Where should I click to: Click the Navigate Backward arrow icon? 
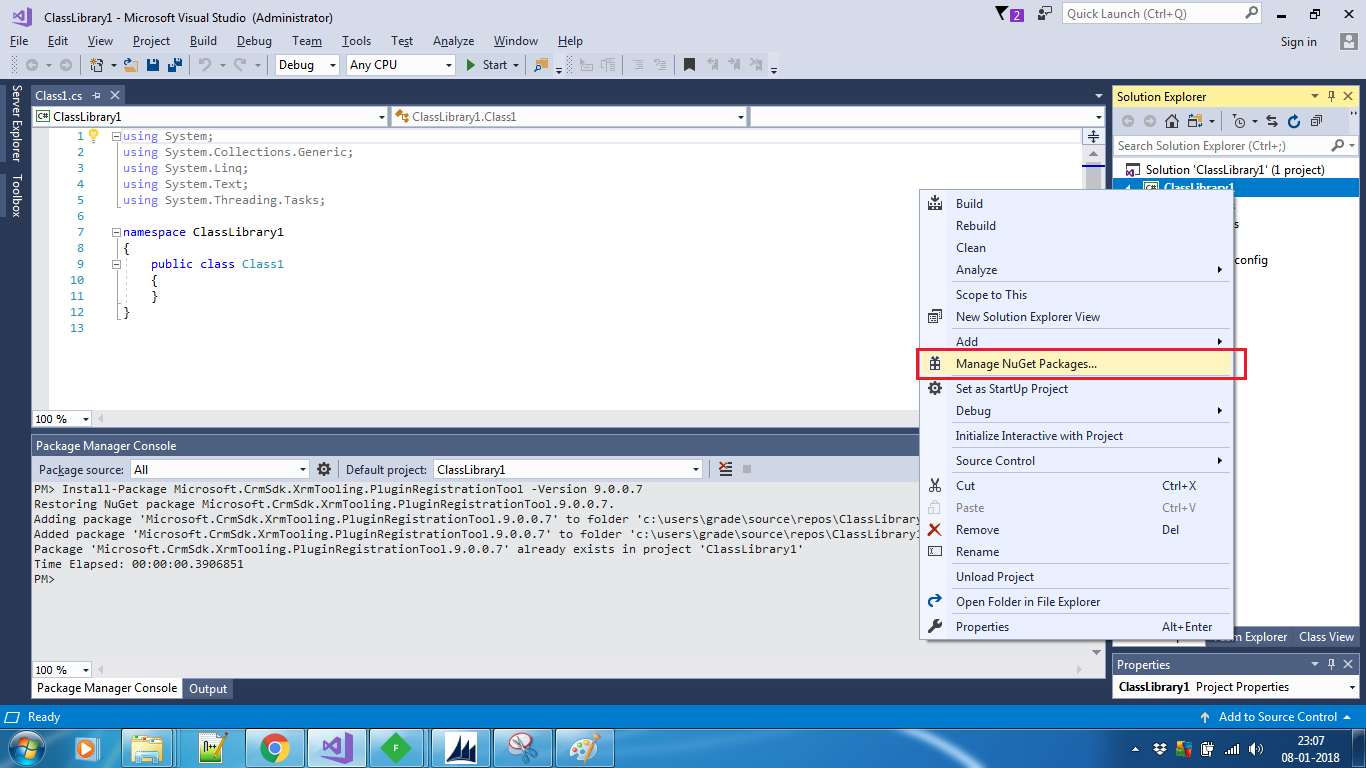point(32,65)
